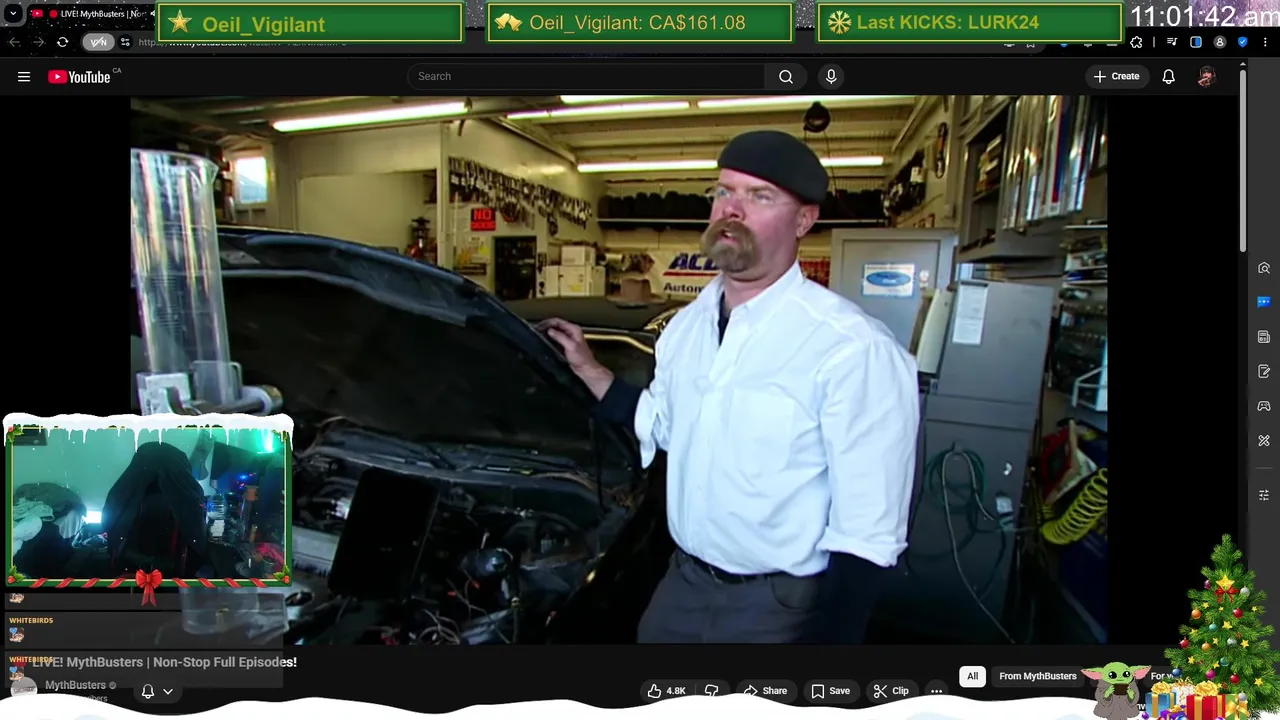The image size is (1280, 720).
Task: Toggle the browser sidebar panel
Action: point(1196,42)
